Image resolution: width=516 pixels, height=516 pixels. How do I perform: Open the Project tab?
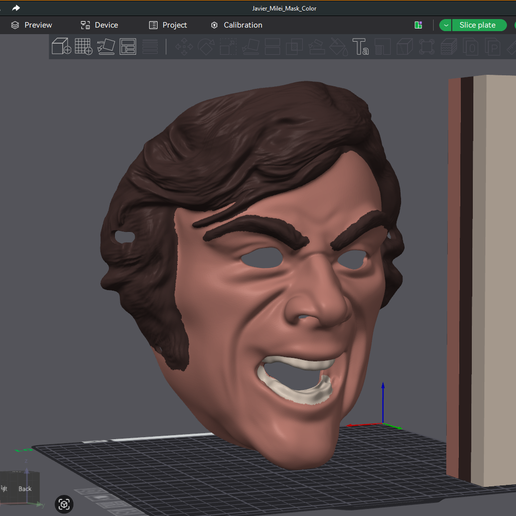[x=168, y=25]
